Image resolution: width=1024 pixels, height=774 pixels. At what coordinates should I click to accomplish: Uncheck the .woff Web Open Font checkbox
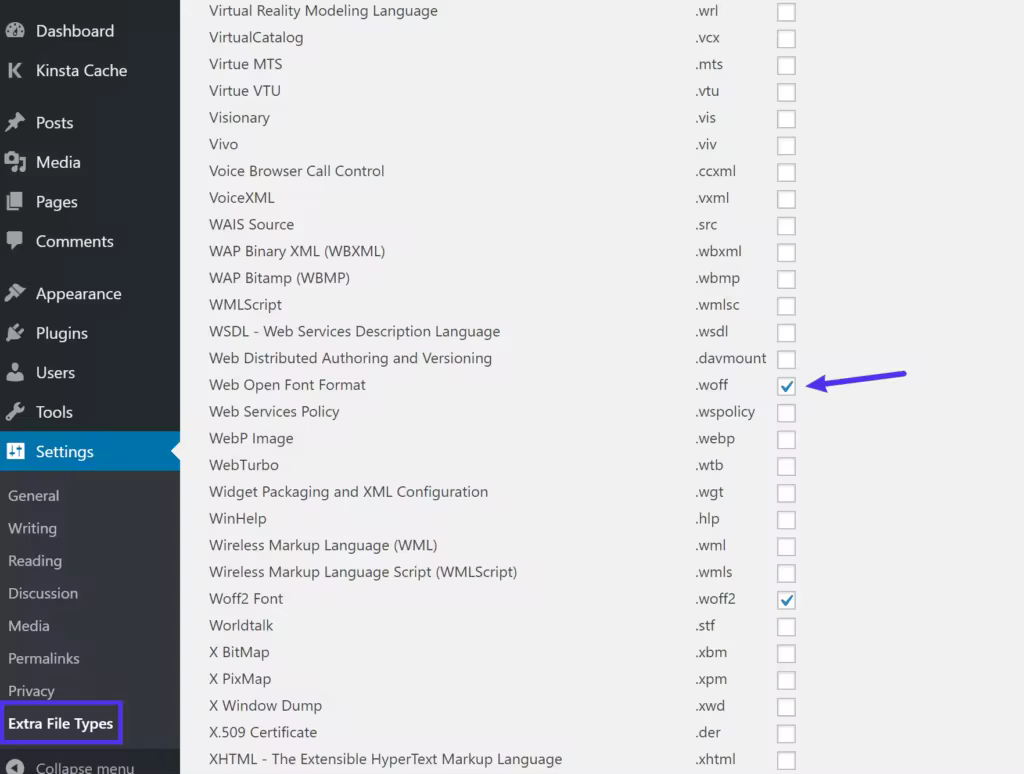786,386
